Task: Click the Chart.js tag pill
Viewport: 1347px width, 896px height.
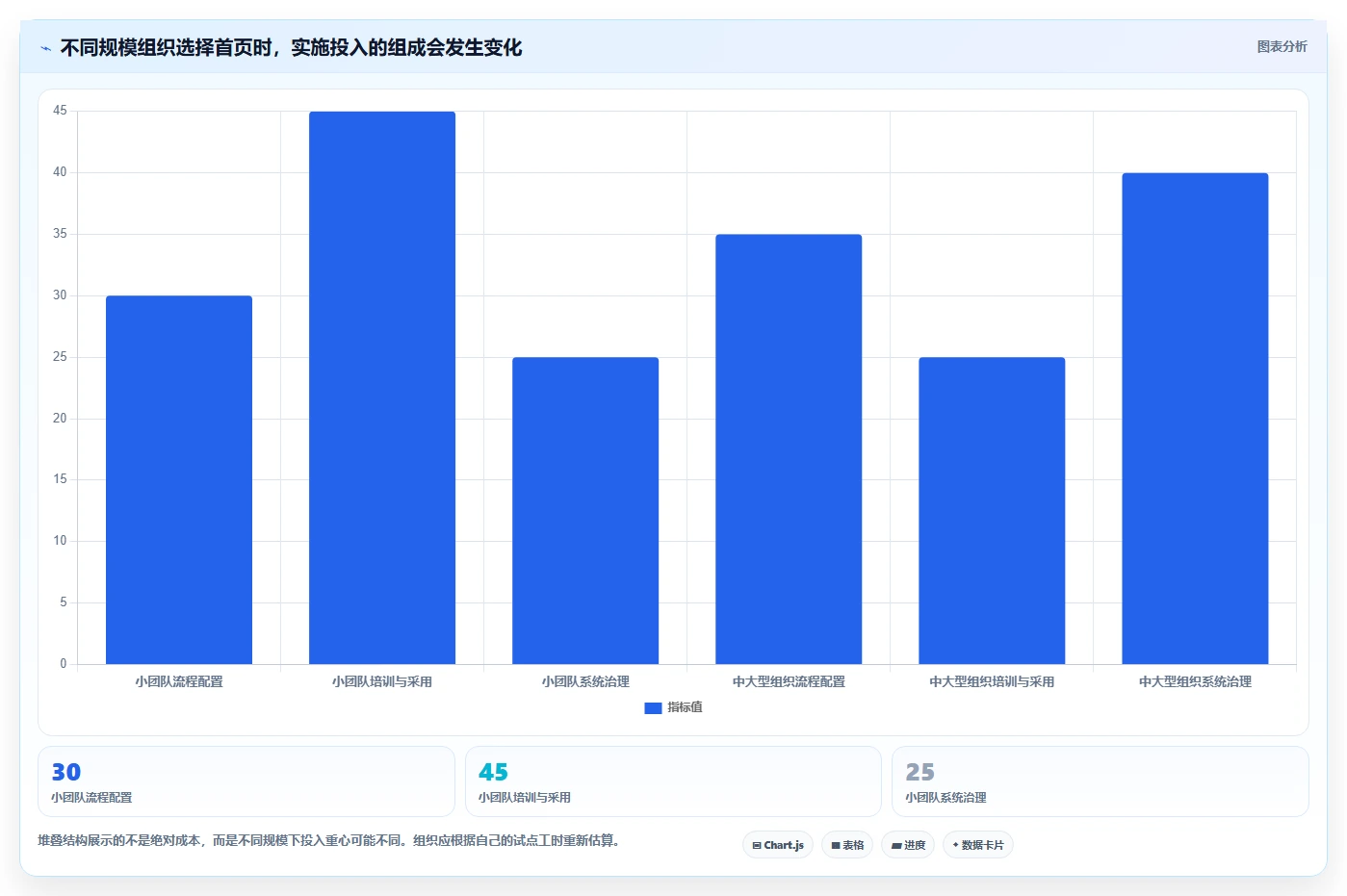Action: pyautogui.click(x=778, y=845)
